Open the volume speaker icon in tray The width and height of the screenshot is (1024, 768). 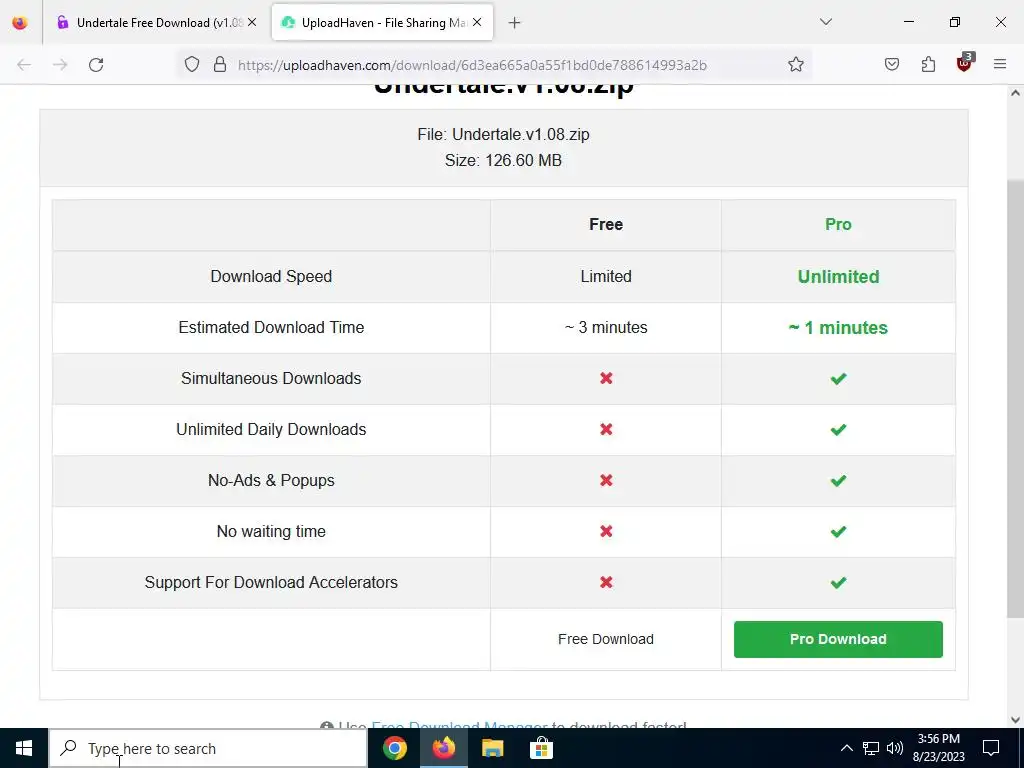895,748
